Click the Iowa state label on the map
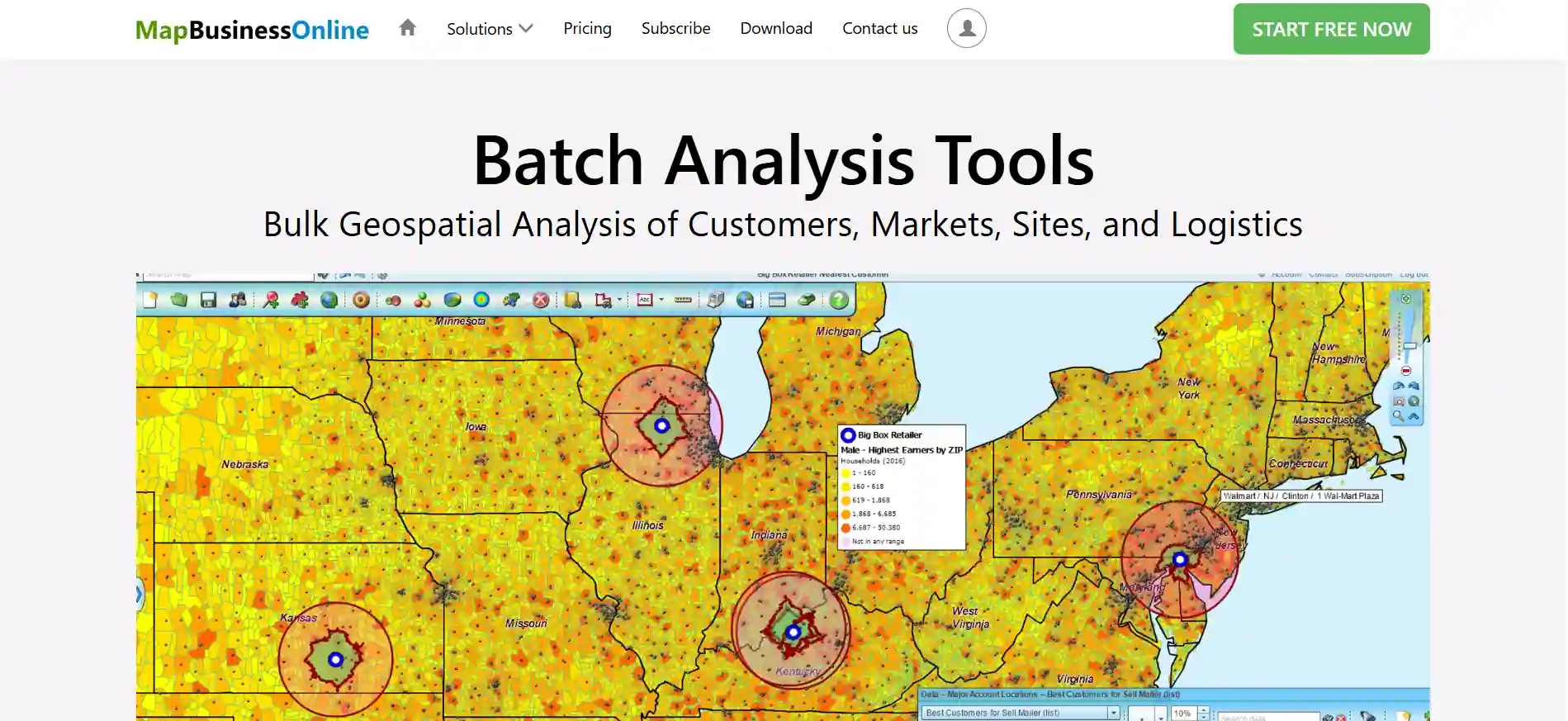Screen dimensions: 1568x721 [476, 426]
